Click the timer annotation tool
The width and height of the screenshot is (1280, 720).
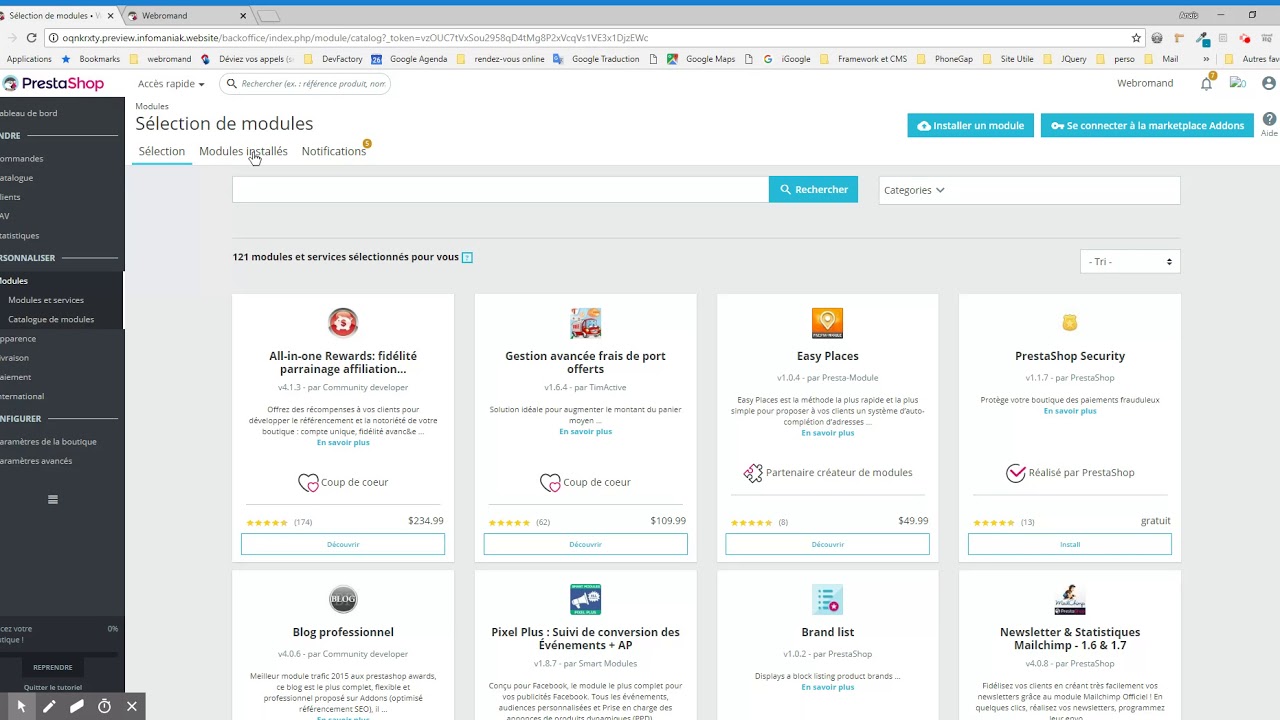(104, 706)
